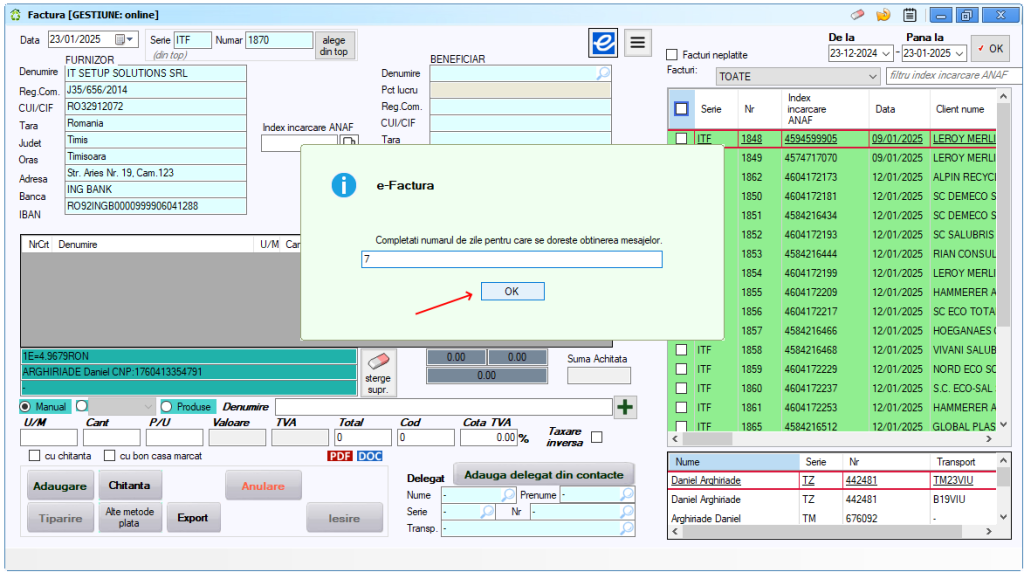Export invoice as DOC icon

tap(370, 456)
